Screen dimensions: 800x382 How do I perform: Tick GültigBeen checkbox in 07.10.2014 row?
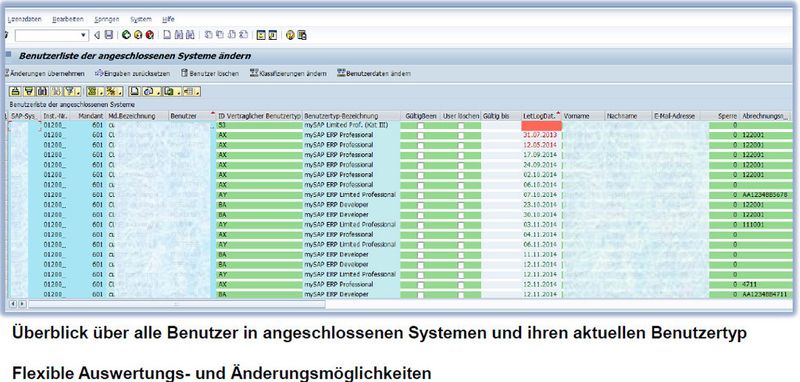click(x=420, y=195)
